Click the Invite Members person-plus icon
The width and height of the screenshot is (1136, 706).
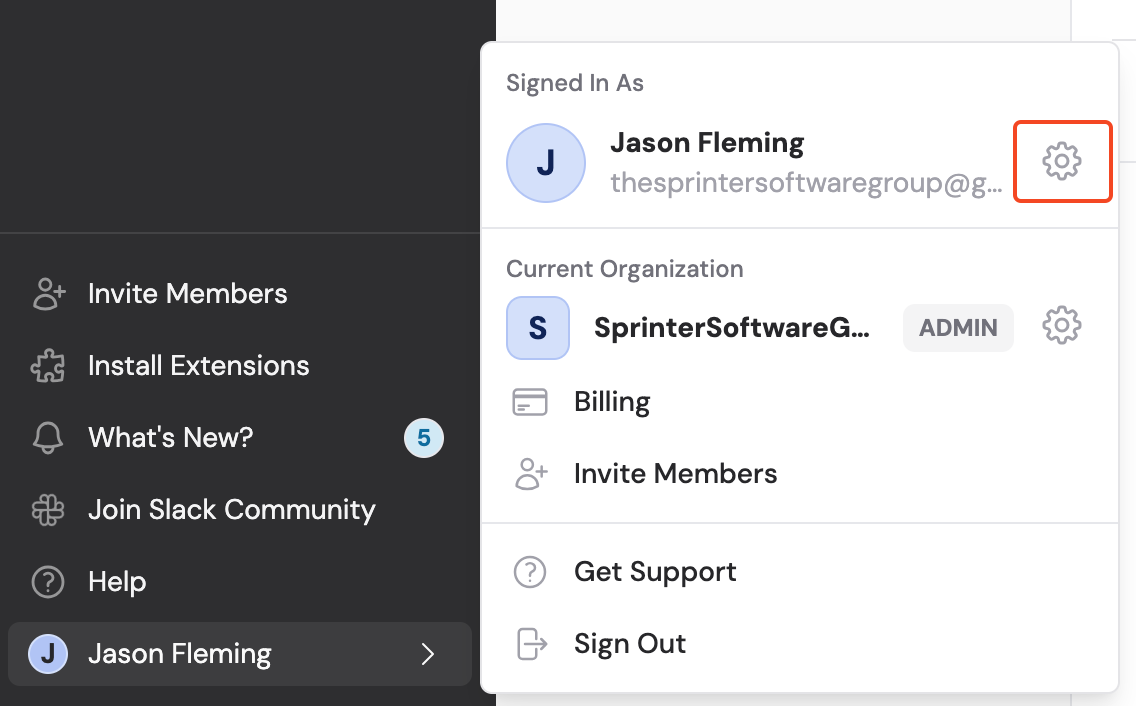pyautogui.click(x=530, y=473)
